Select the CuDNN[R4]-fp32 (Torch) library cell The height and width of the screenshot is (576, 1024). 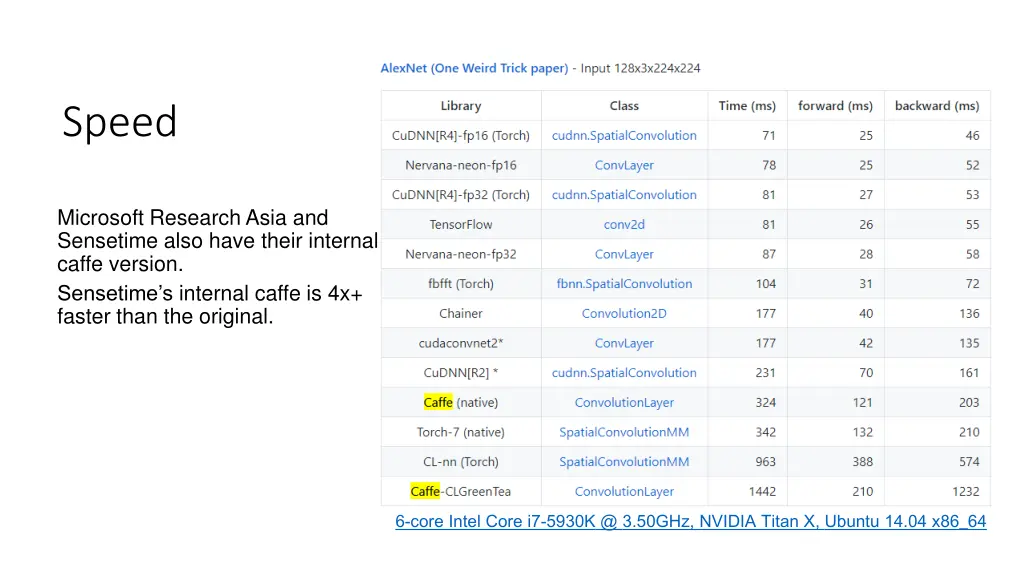pos(460,195)
